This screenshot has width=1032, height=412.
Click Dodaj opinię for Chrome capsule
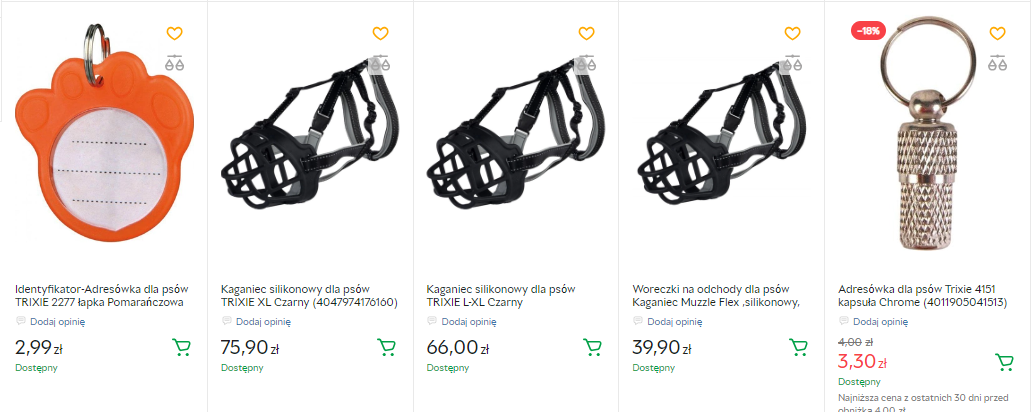point(882,322)
